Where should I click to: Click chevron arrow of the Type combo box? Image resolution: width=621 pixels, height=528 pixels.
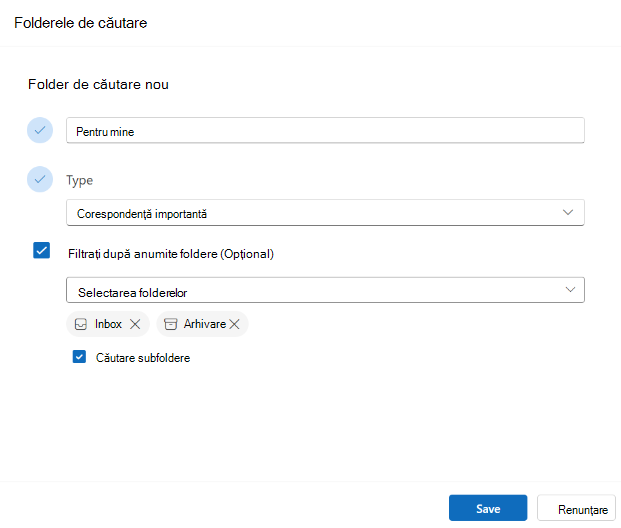[x=568, y=213]
